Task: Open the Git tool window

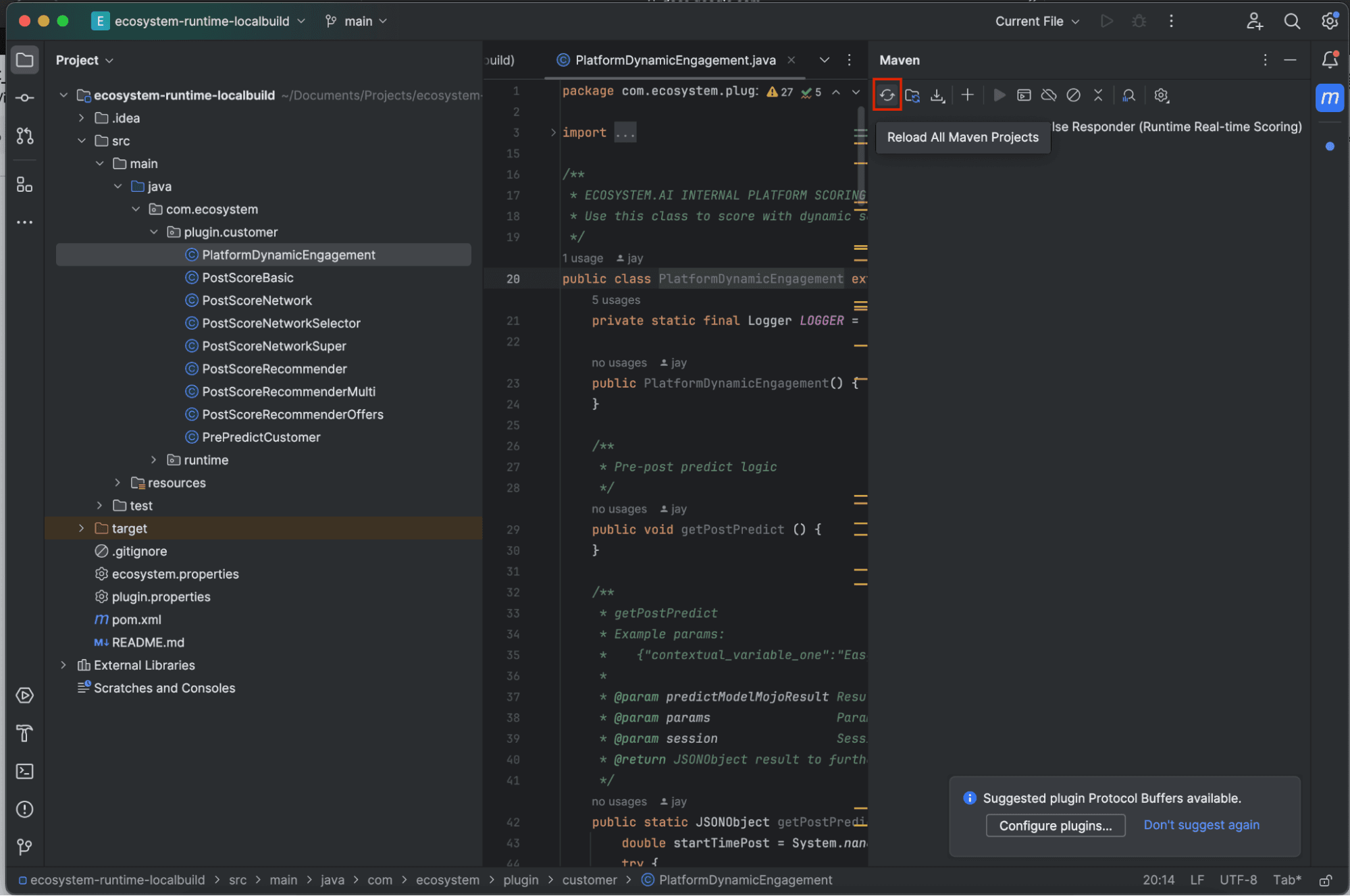Action: click(x=25, y=847)
